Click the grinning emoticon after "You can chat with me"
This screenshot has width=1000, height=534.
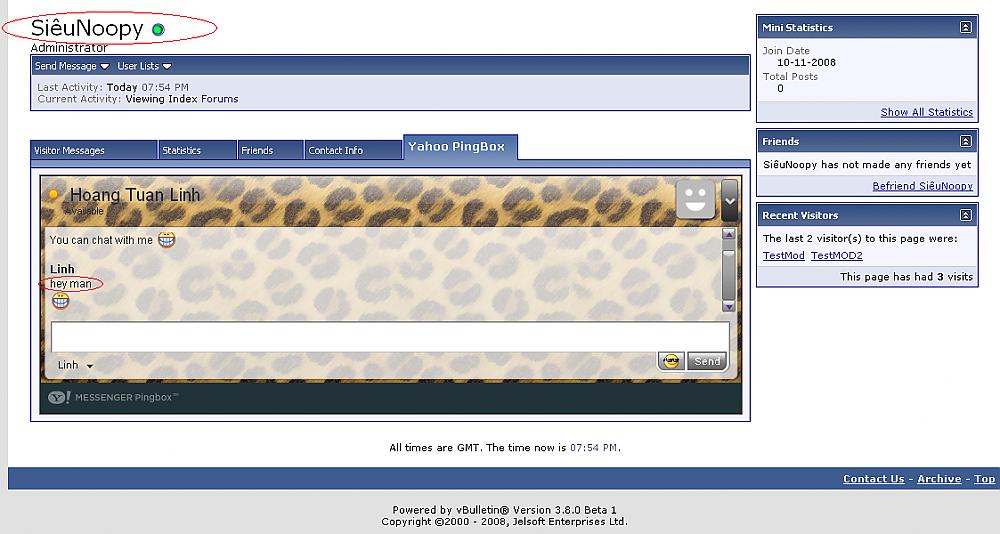[168, 240]
